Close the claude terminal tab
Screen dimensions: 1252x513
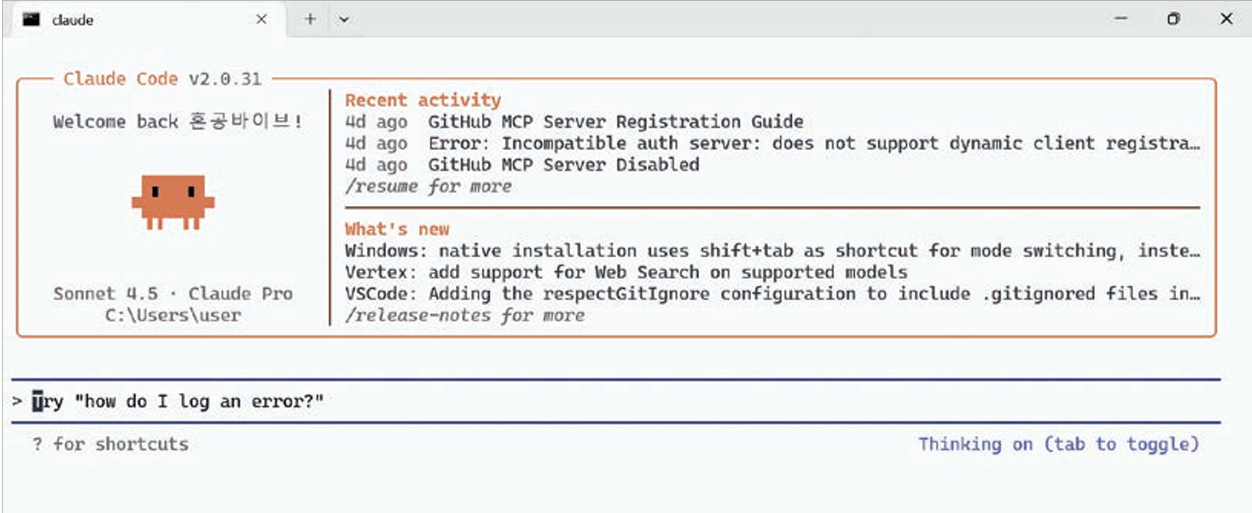tap(261, 19)
